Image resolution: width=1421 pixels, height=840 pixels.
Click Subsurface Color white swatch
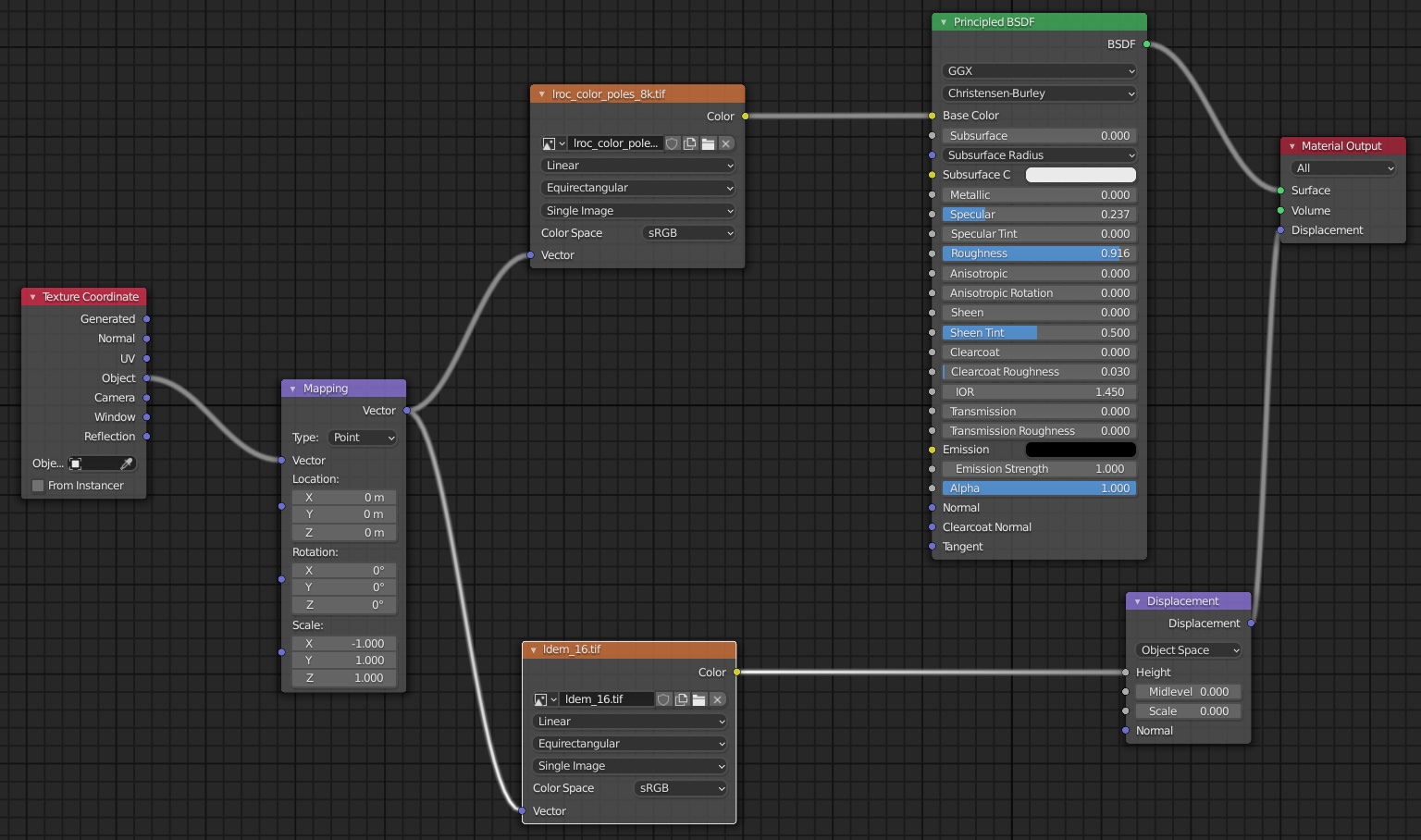pos(1081,175)
